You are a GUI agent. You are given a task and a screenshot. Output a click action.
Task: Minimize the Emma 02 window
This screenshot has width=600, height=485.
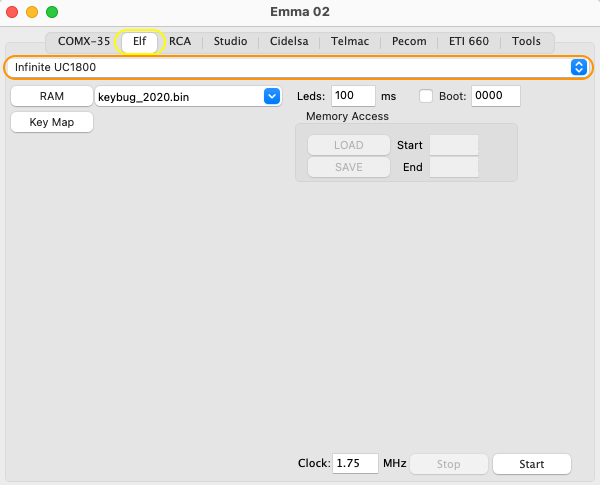[32, 12]
